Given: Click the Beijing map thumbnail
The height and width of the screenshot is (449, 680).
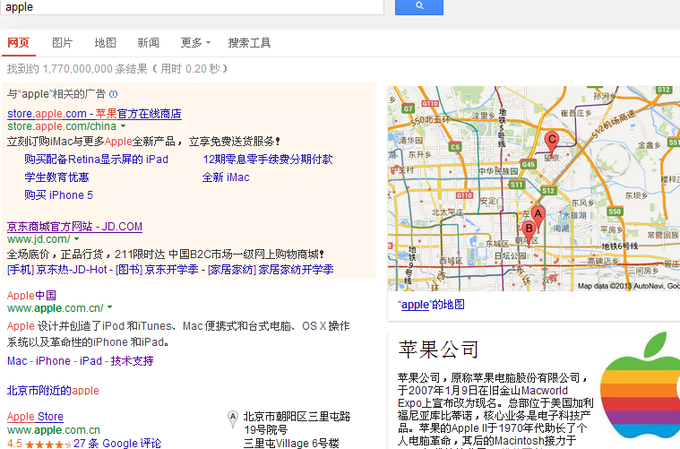Looking at the screenshot, I should pyautogui.click(x=534, y=188).
